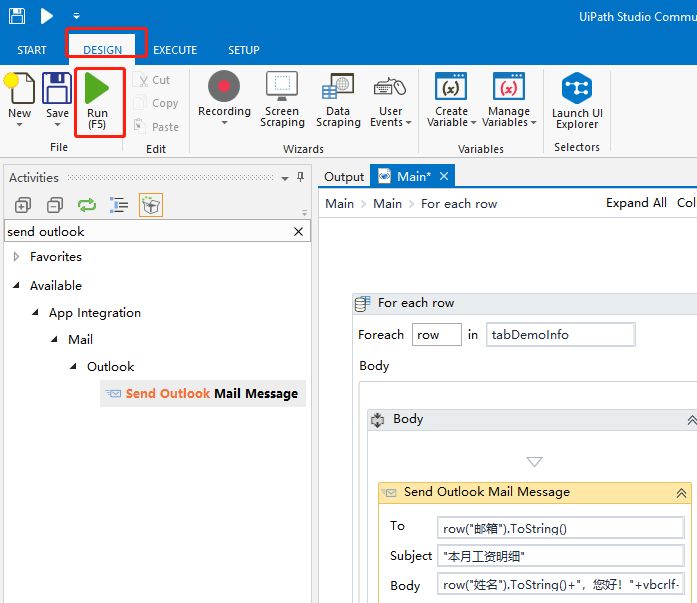Run the workflow with Run (F5)
Image resolution: width=697 pixels, height=603 pixels.
pos(97,101)
